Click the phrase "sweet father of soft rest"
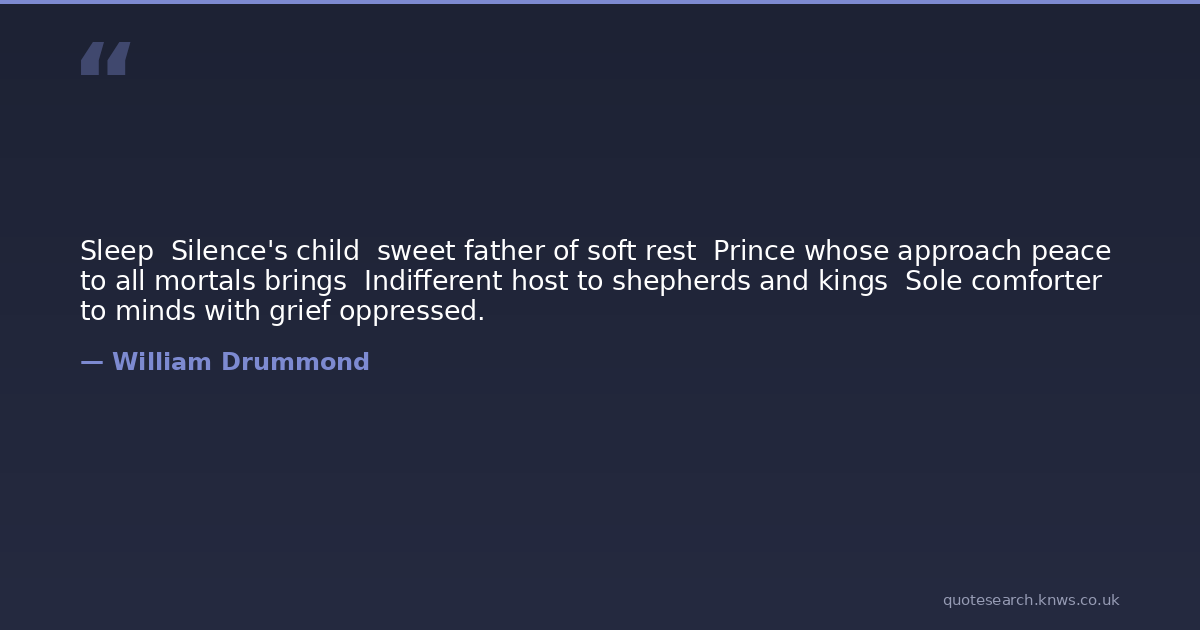The image size is (1200, 630). pos(536,251)
